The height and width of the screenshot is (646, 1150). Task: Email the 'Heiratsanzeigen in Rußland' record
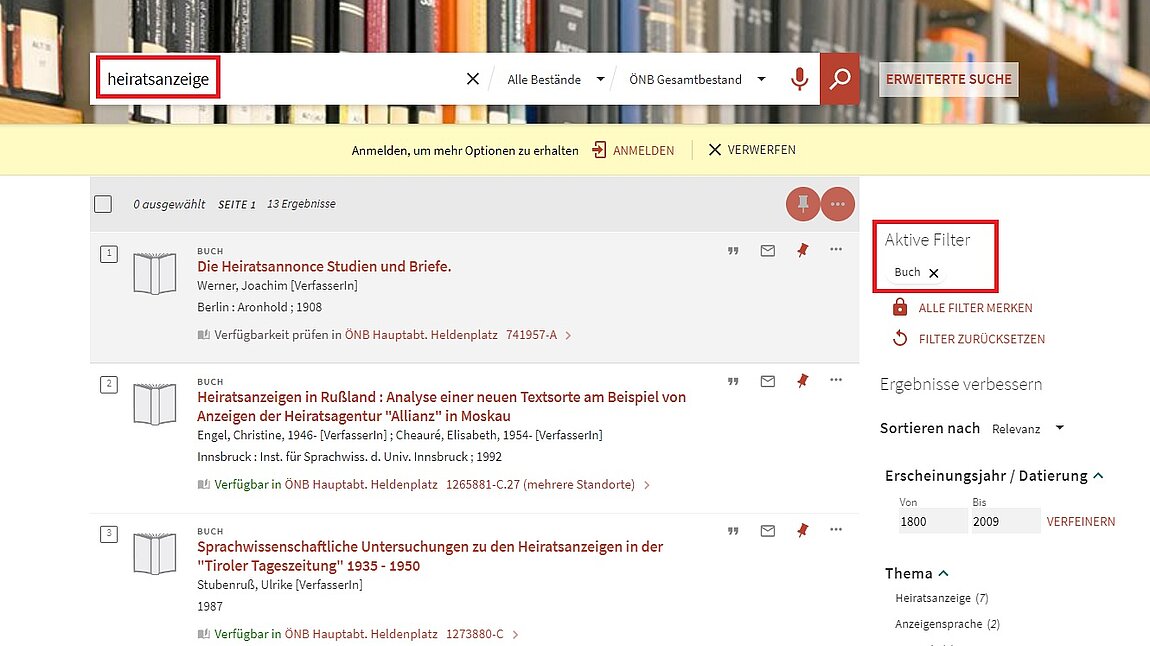[x=768, y=381]
